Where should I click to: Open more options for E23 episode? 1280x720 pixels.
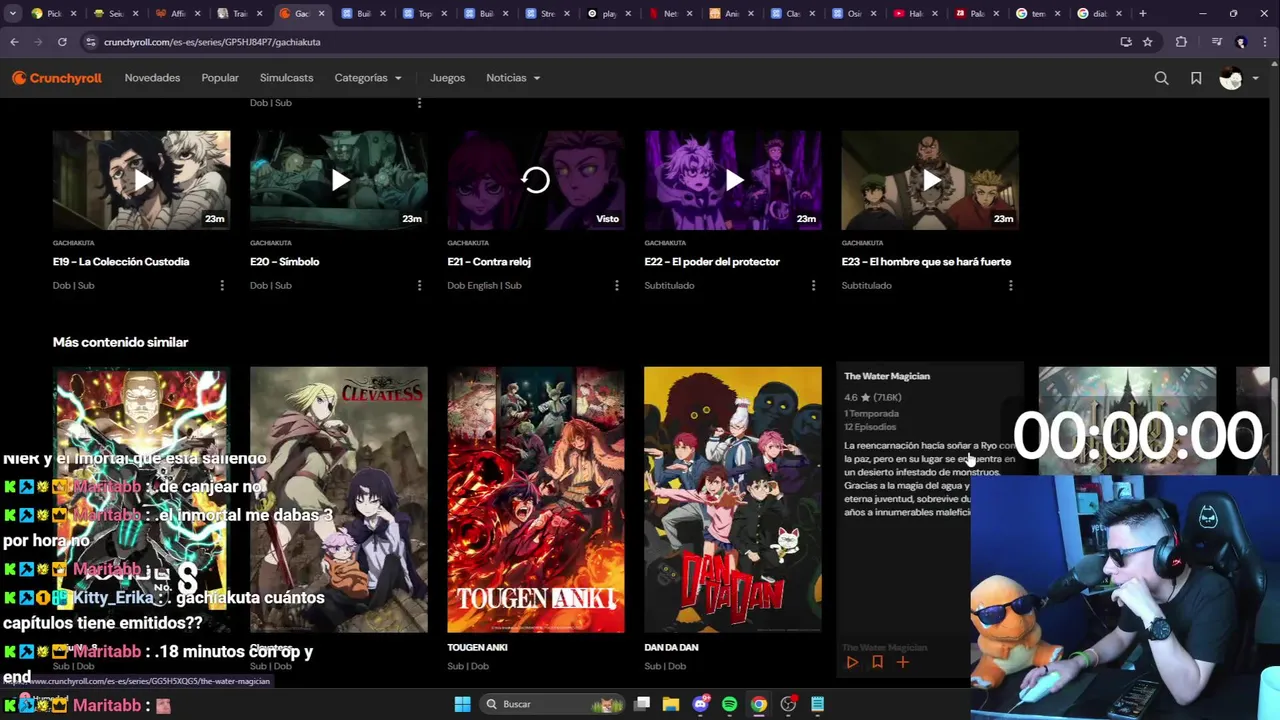(x=1010, y=285)
